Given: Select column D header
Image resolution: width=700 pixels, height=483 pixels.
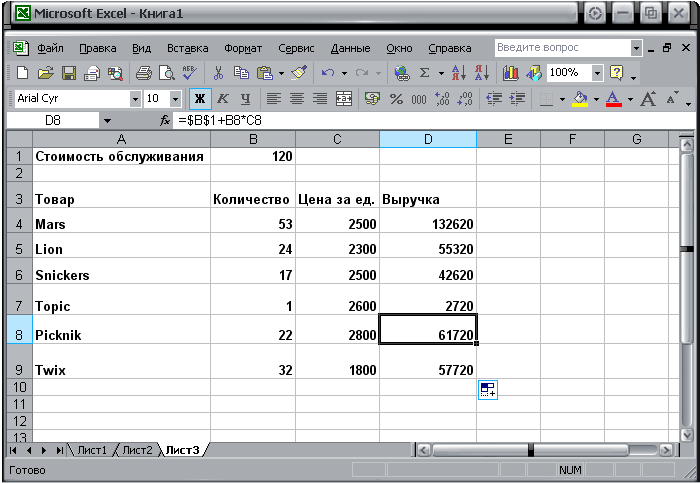Looking at the screenshot, I should 428,139.
